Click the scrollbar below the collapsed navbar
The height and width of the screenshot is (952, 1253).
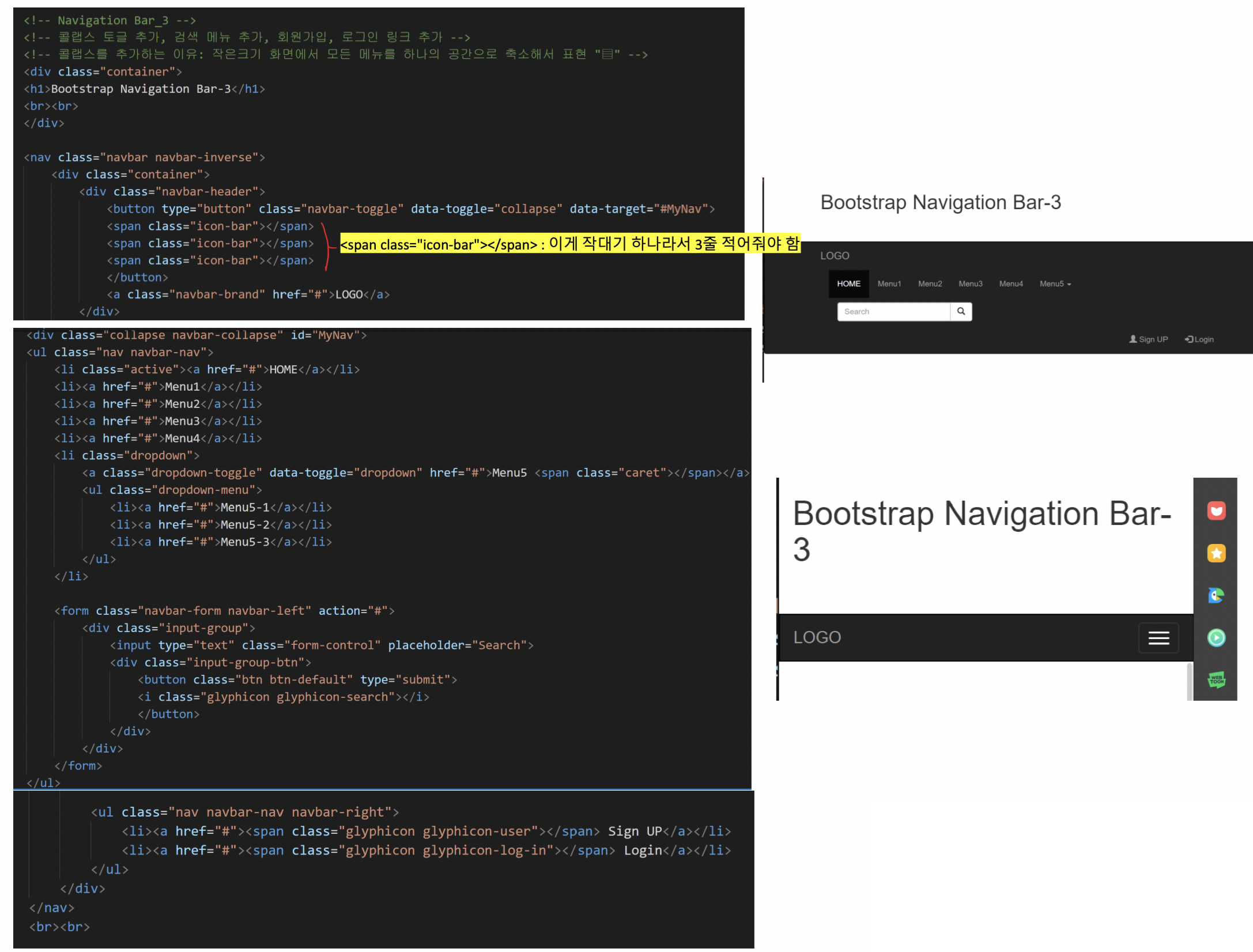point(1190,681)
